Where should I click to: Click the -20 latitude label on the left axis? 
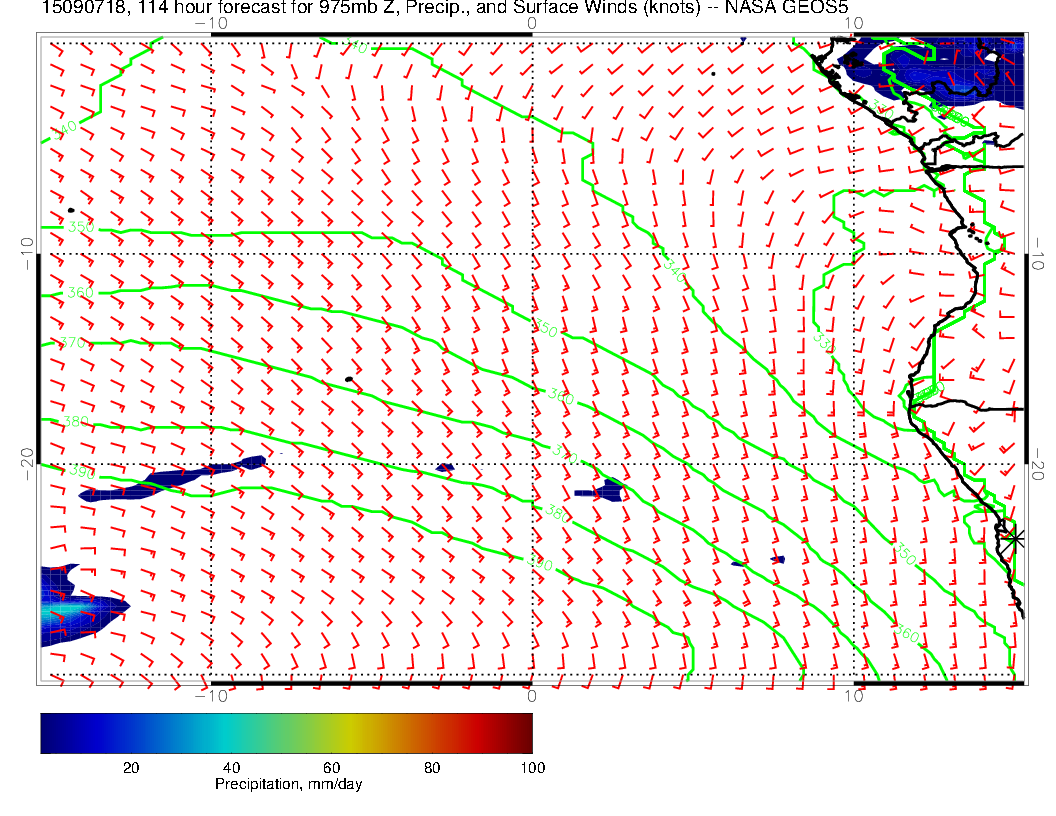click(x=26, y=462)
